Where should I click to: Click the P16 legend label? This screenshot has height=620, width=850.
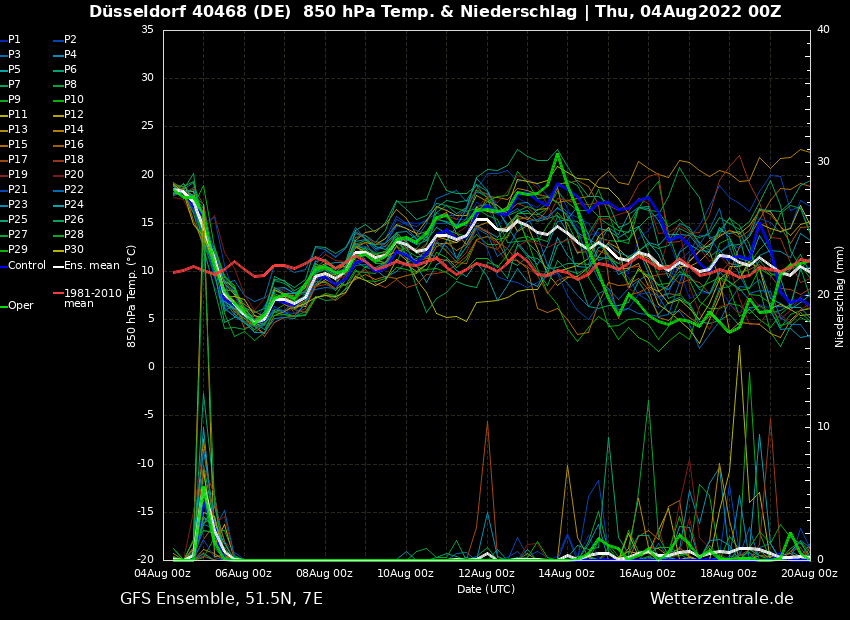74,145
